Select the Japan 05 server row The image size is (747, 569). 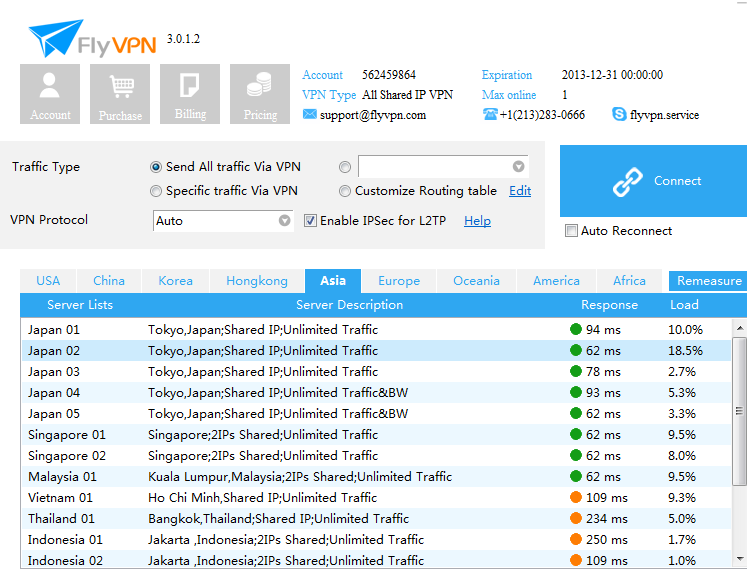tap(376, 413)
